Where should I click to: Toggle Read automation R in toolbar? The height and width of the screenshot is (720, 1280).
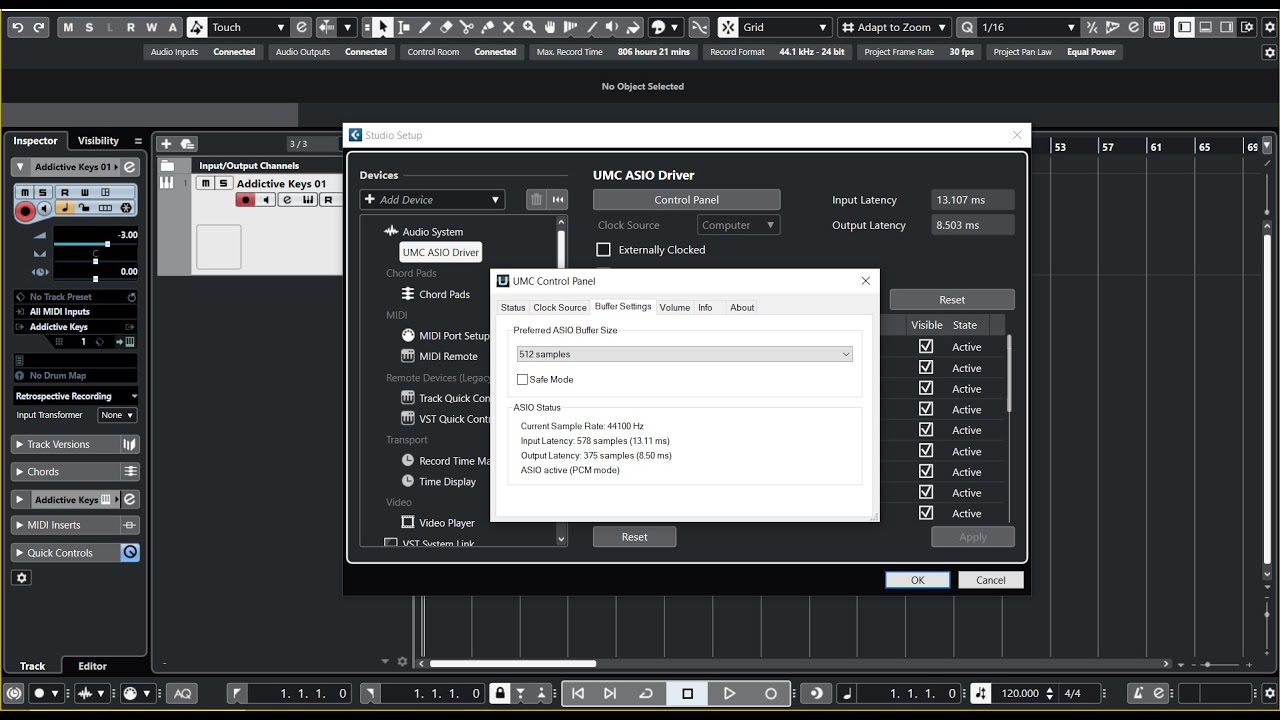[130, 27]
